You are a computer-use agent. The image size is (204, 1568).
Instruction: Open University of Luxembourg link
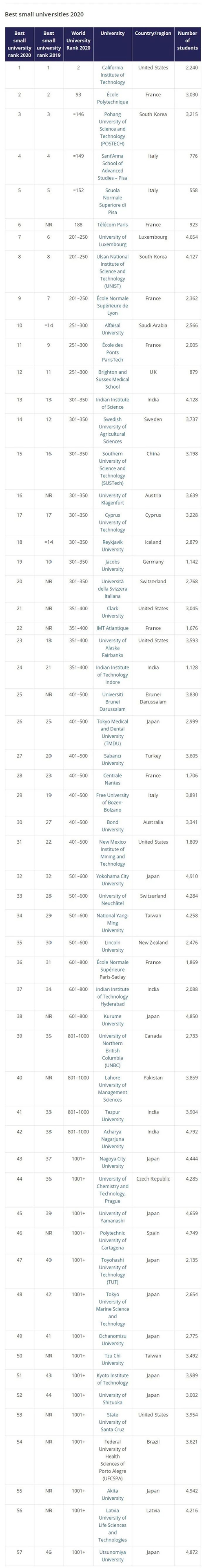[112, 240]
